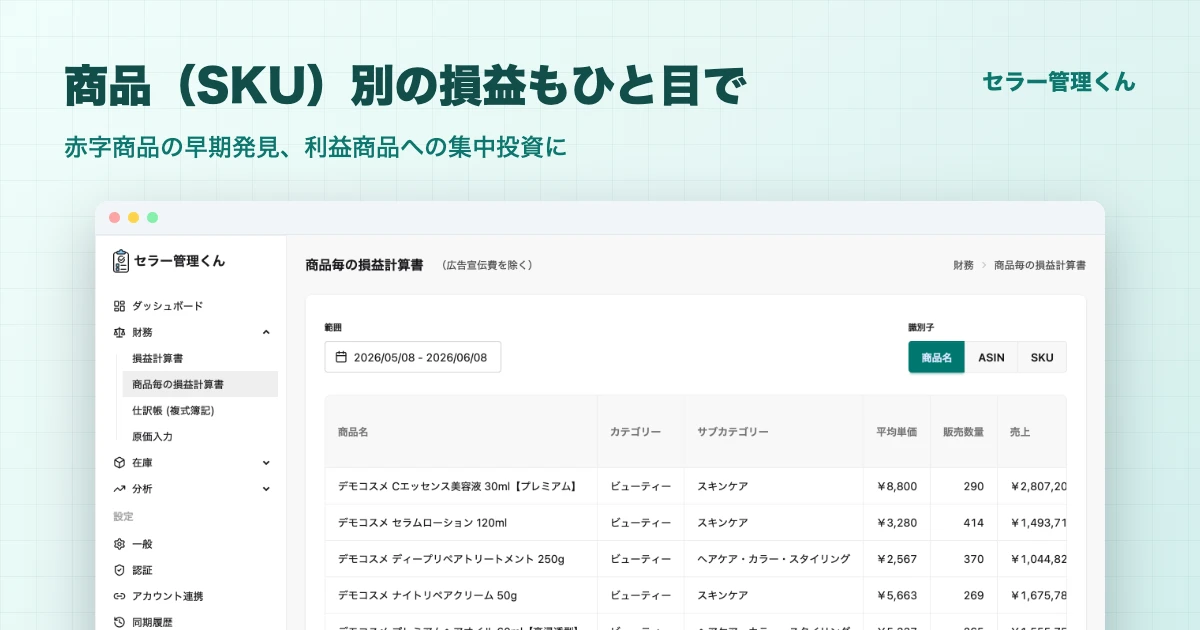1200x630 pixels.
Task: Click the 分析 trend chart icon
Action: [x=119, y=489]
